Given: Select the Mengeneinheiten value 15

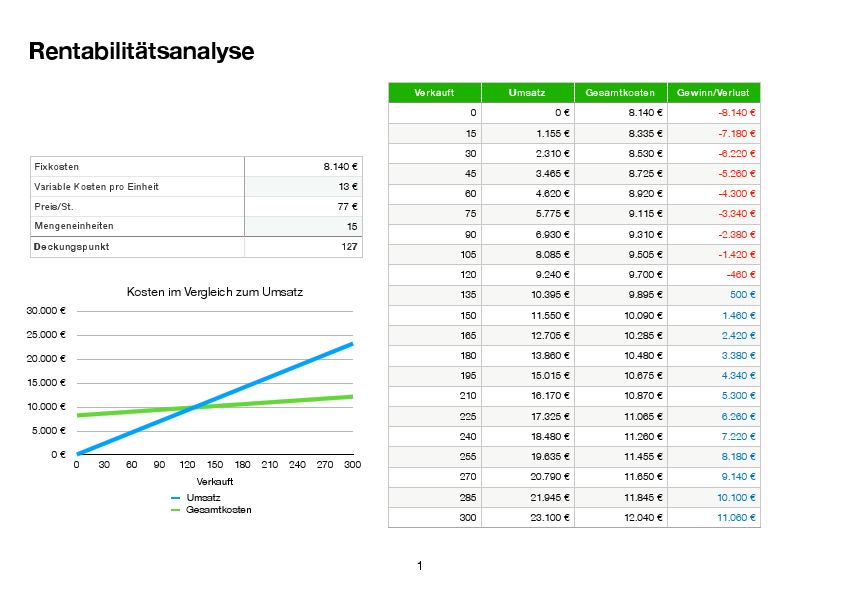Looking at the screenshot, I should click(303, 226).
